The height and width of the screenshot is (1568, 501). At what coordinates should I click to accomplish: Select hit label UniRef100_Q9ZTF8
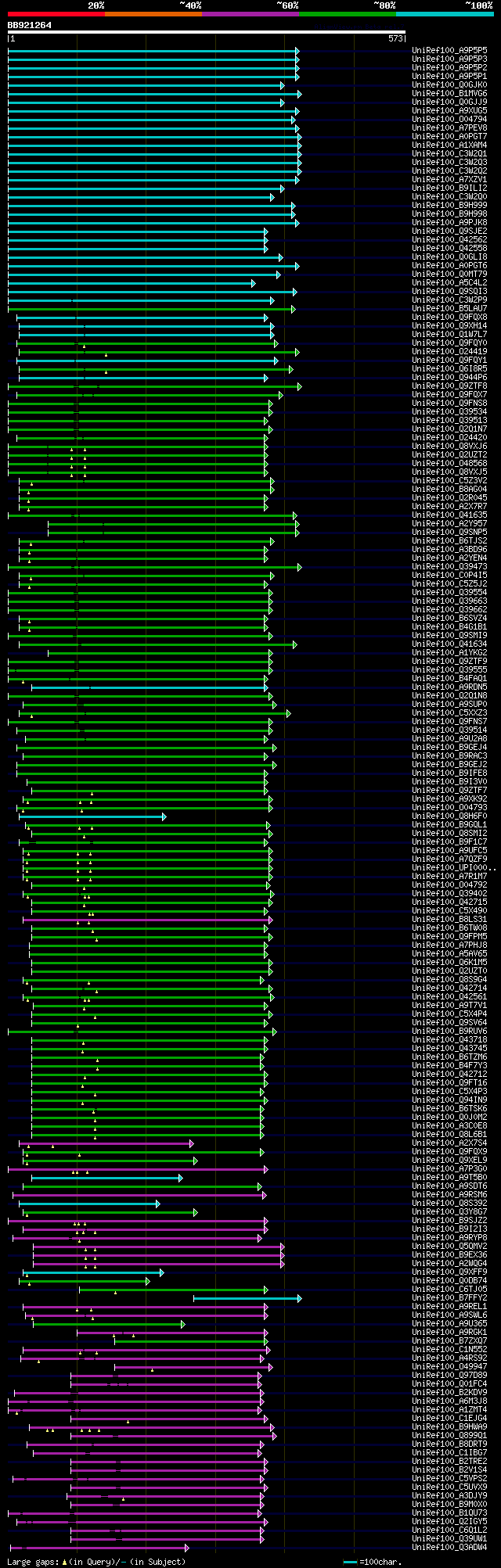[x=449, y=386]
